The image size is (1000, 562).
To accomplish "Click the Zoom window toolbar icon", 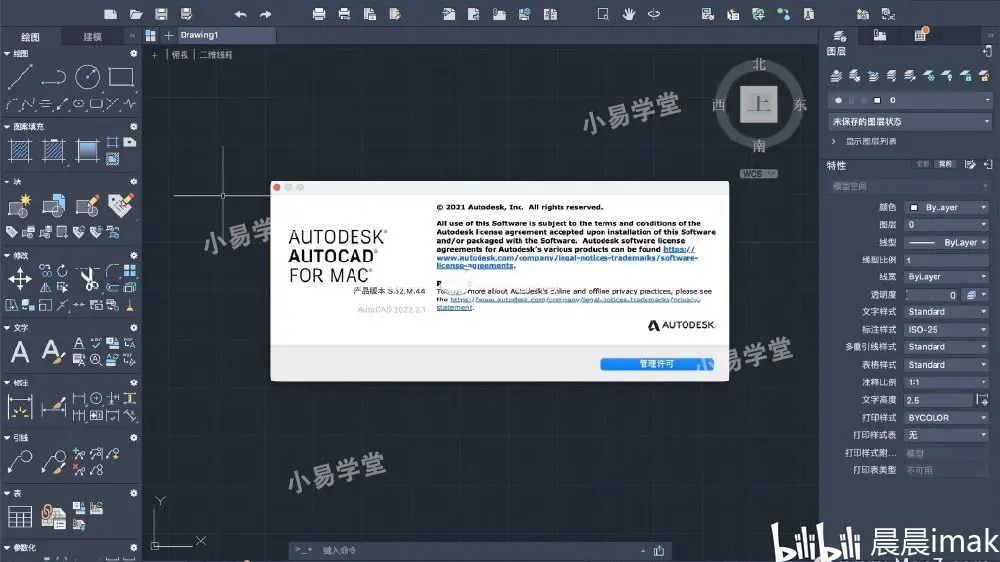I will click(603, 14).
